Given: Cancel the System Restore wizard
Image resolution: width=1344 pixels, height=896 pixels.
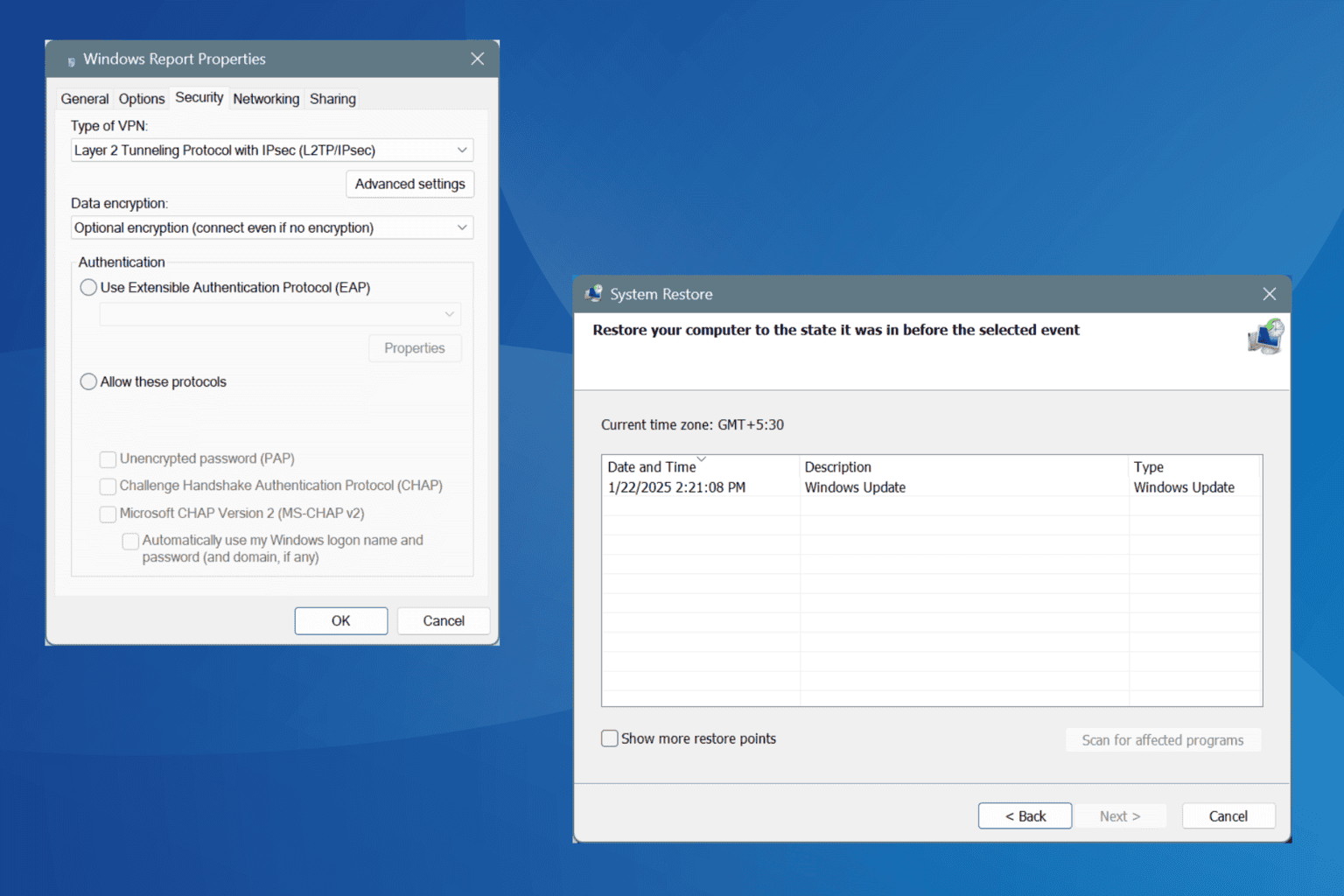Looking at the screenshot, I should pyautogui.click(x=1228, y=815).
